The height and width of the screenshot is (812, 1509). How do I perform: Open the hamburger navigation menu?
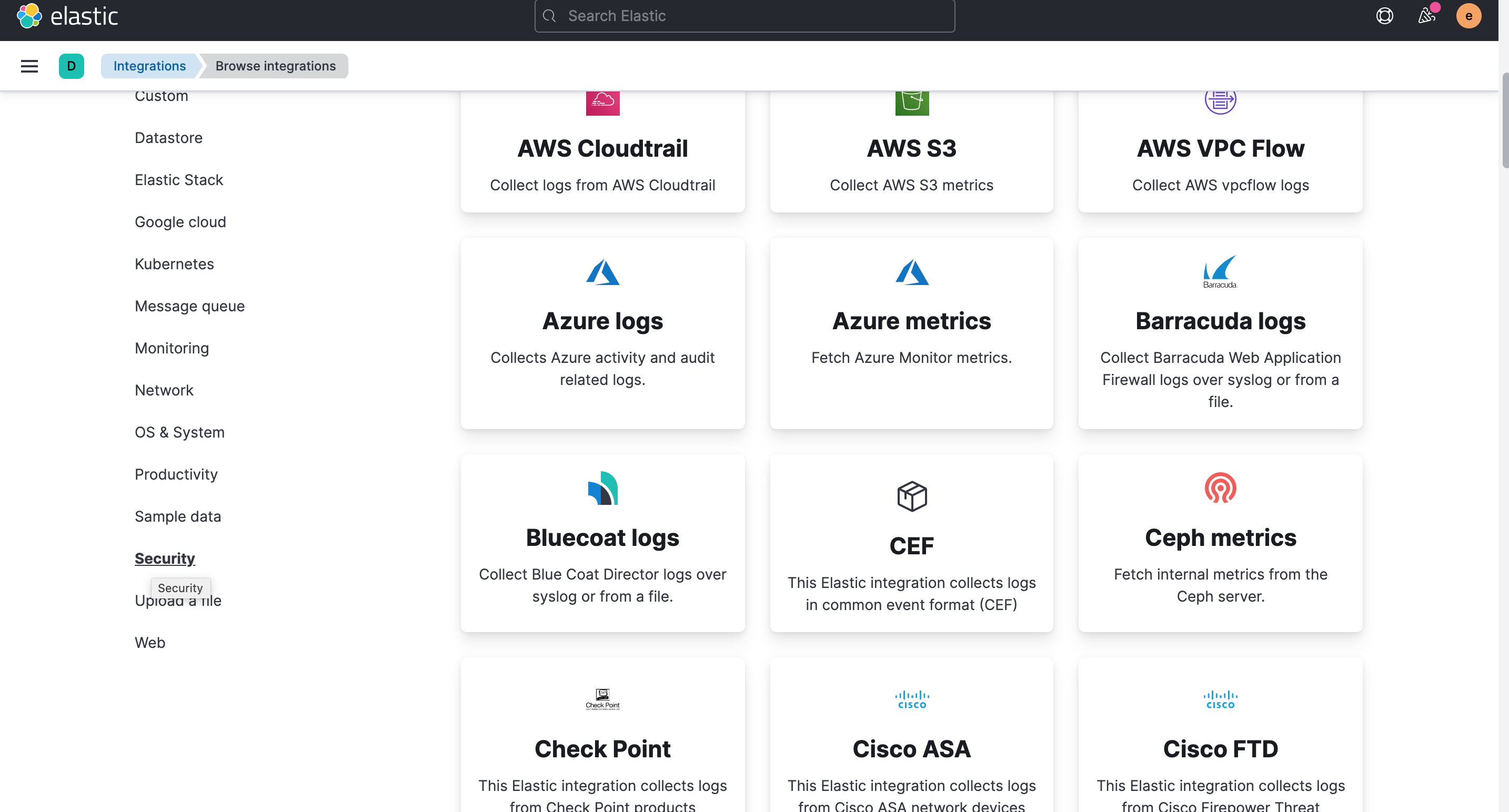pyautogui.click(x=29, y=66)
